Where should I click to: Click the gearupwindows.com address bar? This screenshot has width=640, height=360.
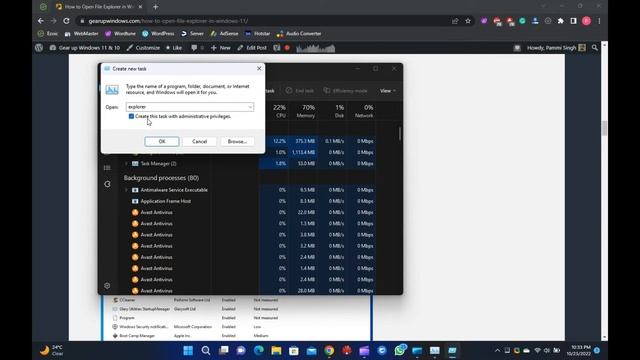tap(261, 21)
